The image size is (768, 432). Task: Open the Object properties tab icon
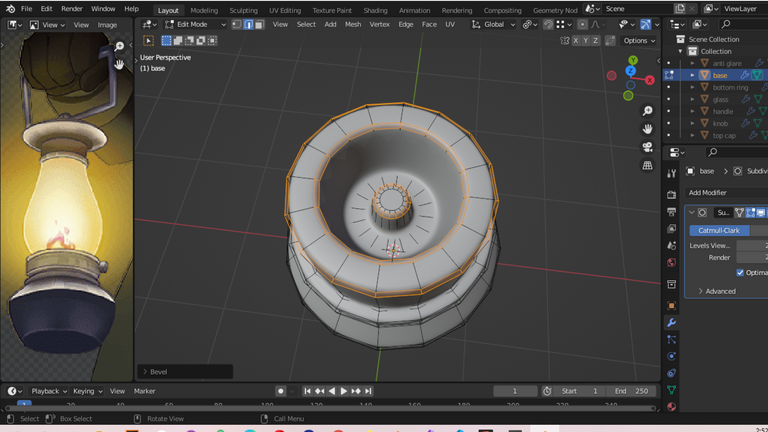point(672,306)
